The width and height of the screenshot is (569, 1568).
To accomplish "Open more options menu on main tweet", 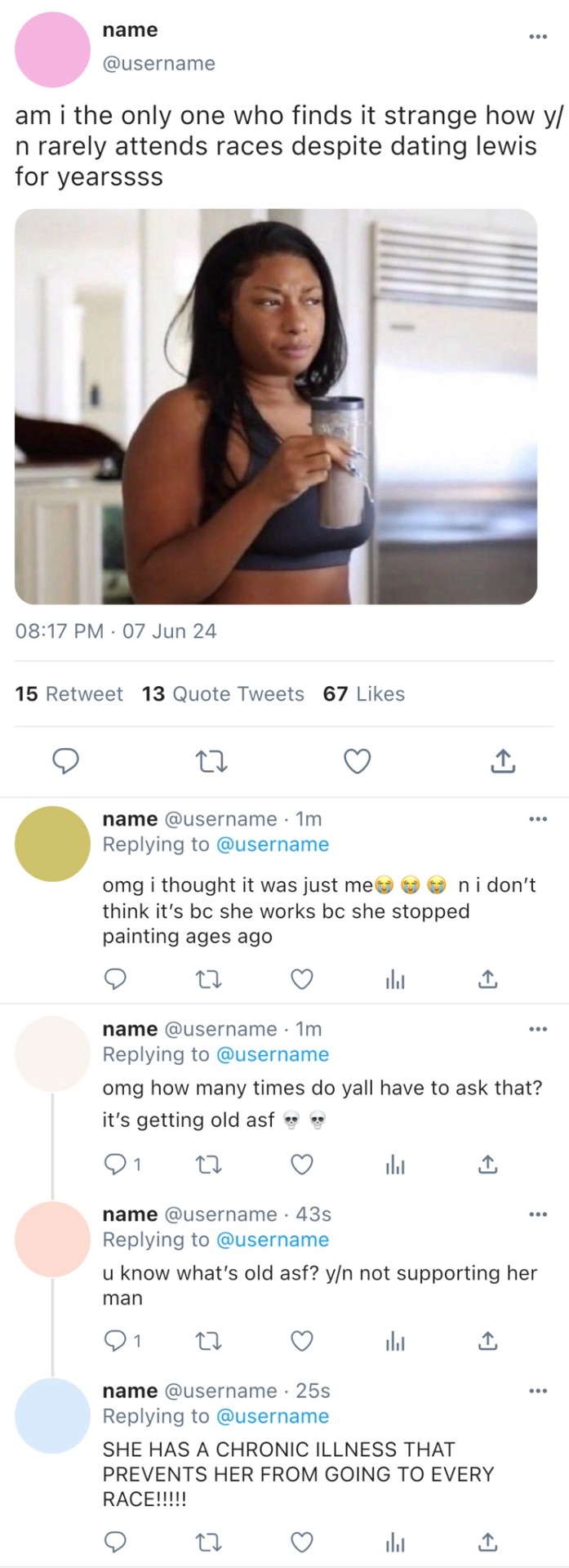I will [x=536, y=37].
